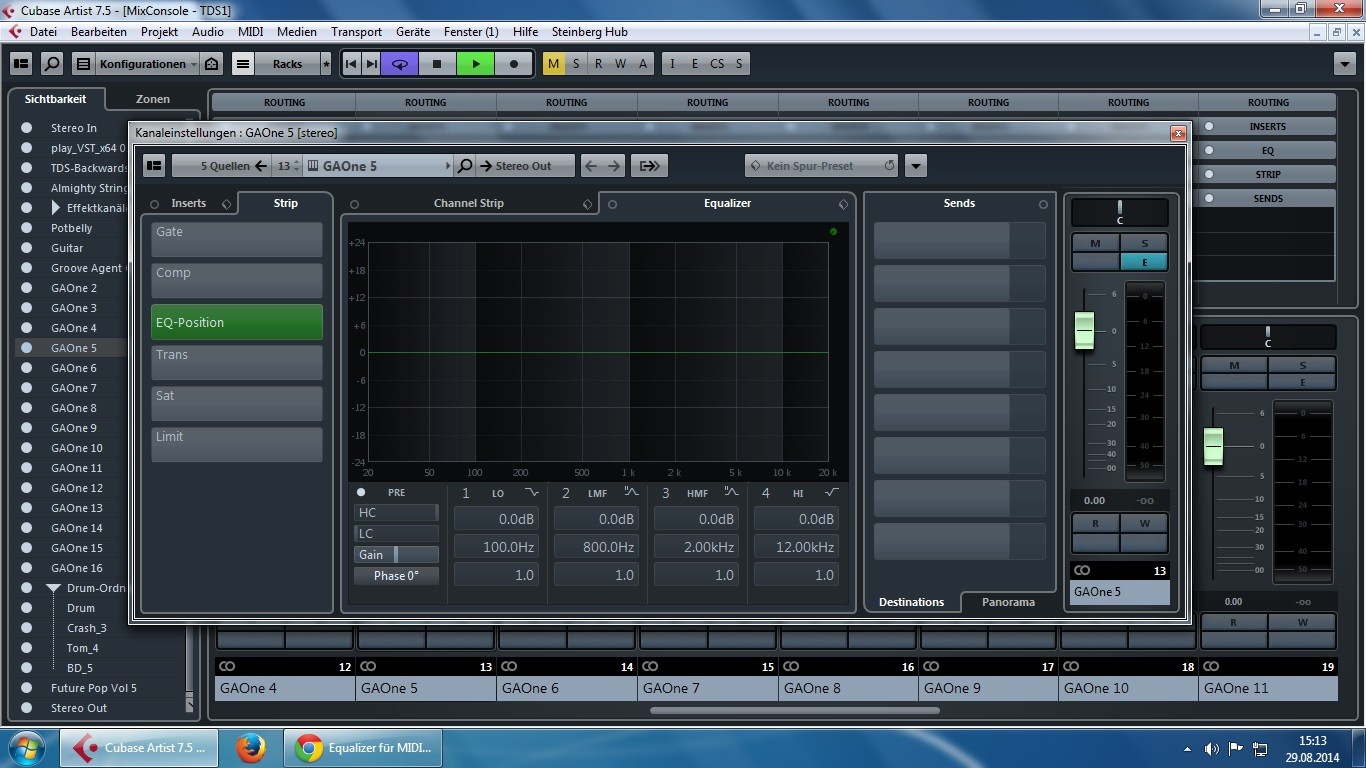Open Firefox from the taskbar
The width and height of the screenshot is (1366, 768).
[x=250, y=748]
